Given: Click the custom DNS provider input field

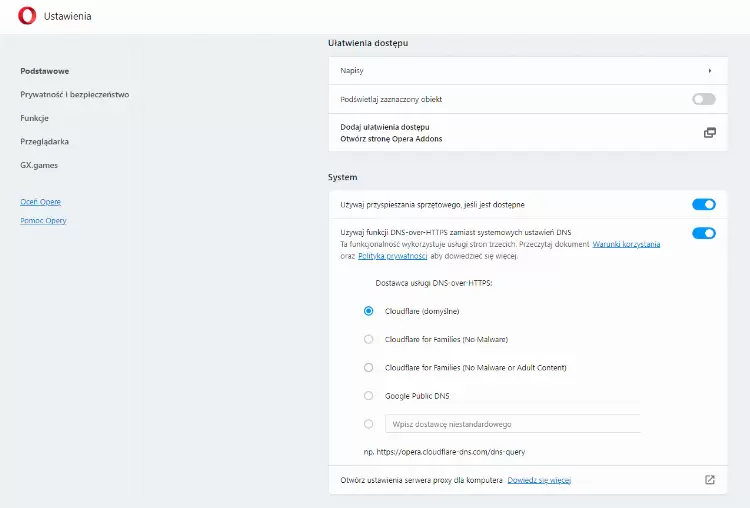Looking at the screenshot, I should click(513, 424).
